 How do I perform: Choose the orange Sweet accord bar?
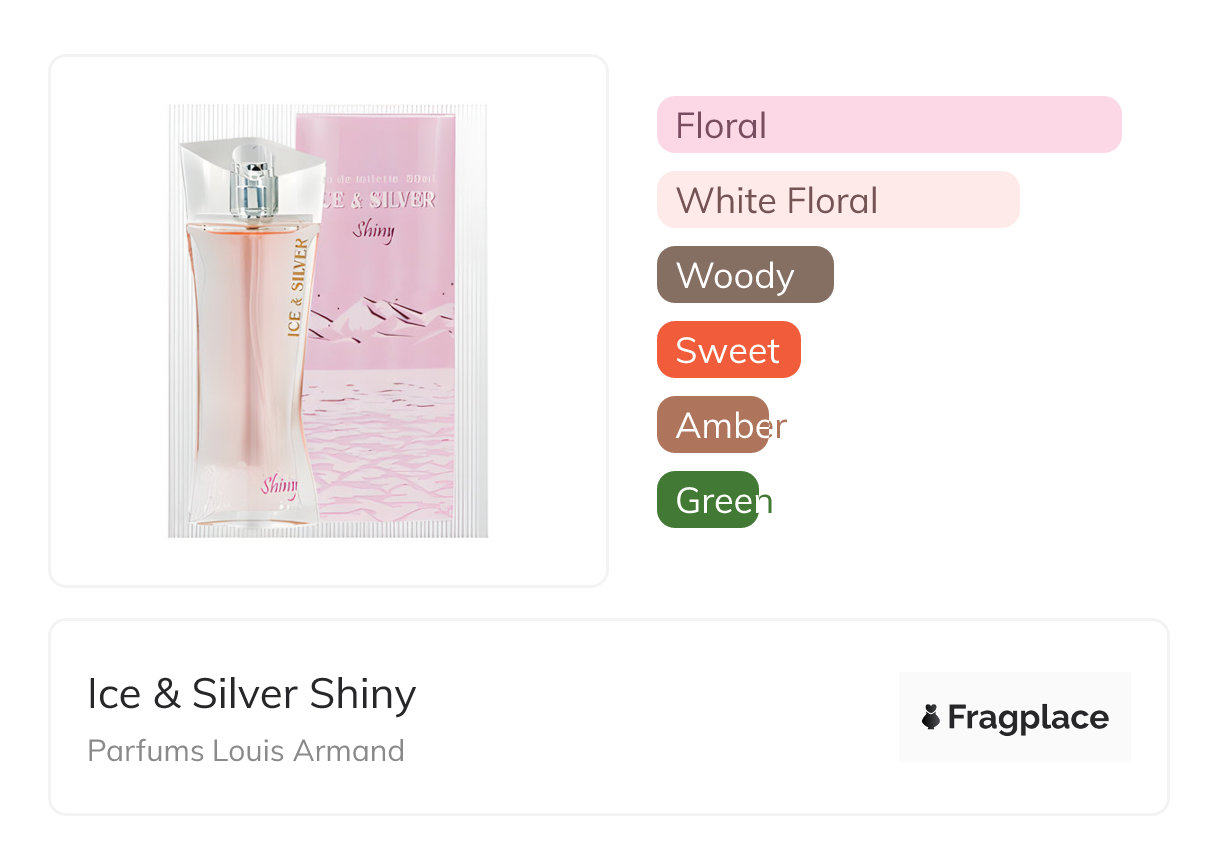[728, 350]
